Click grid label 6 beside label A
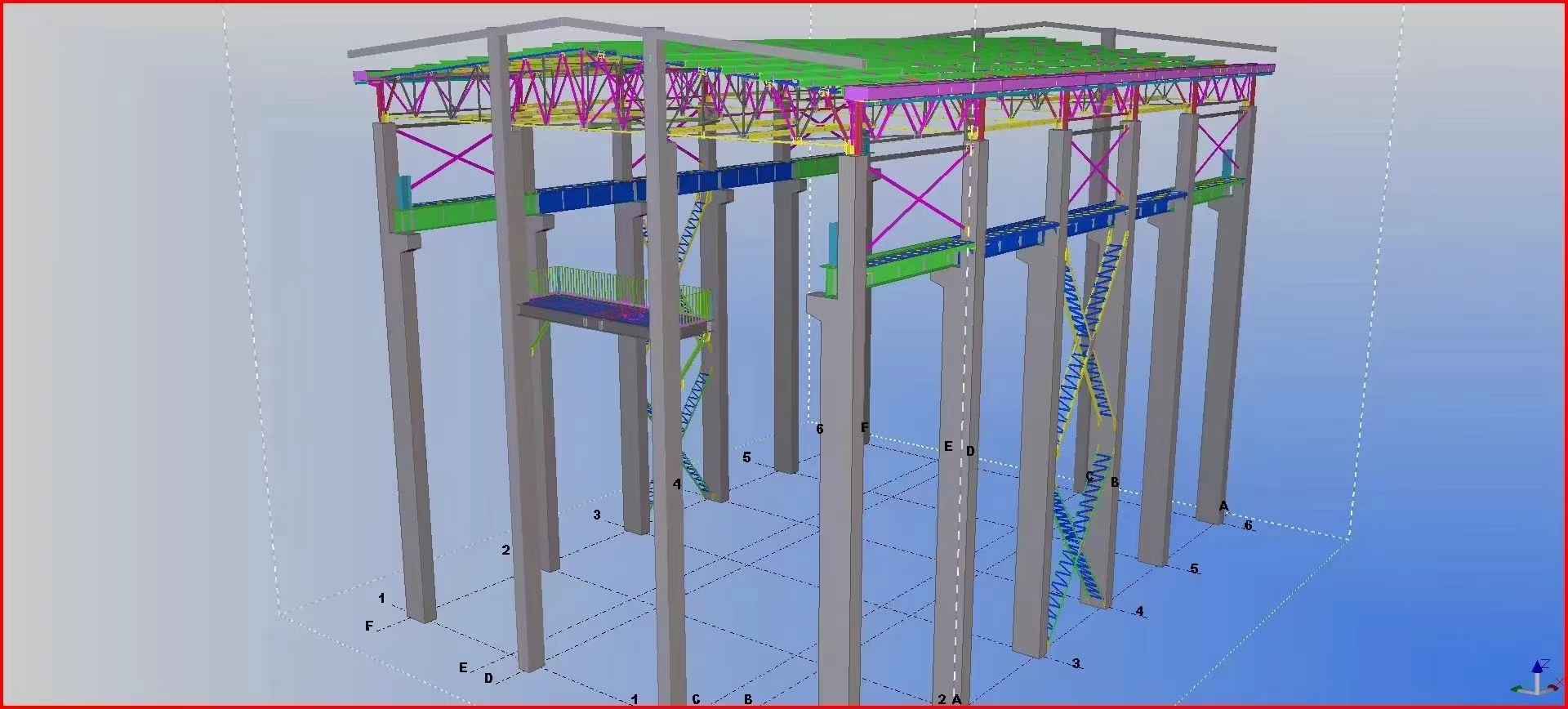Viewport: 1568px width, 709px height. [1248, 526]
